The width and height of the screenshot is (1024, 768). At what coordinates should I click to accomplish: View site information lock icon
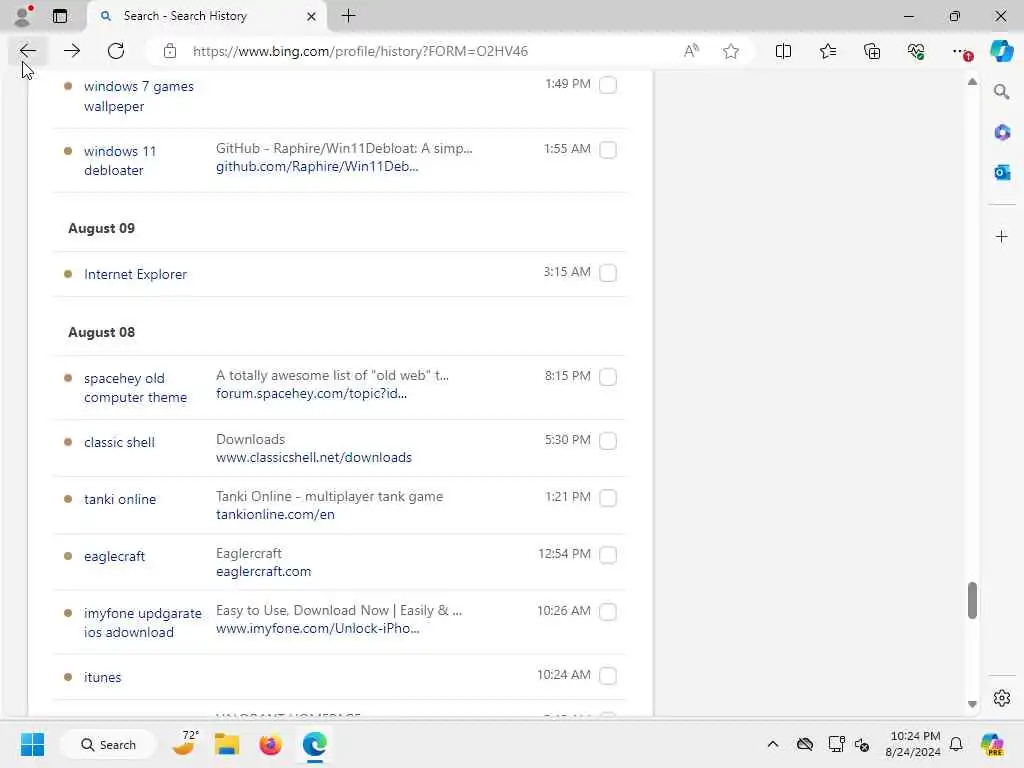(x=170, y=51)
